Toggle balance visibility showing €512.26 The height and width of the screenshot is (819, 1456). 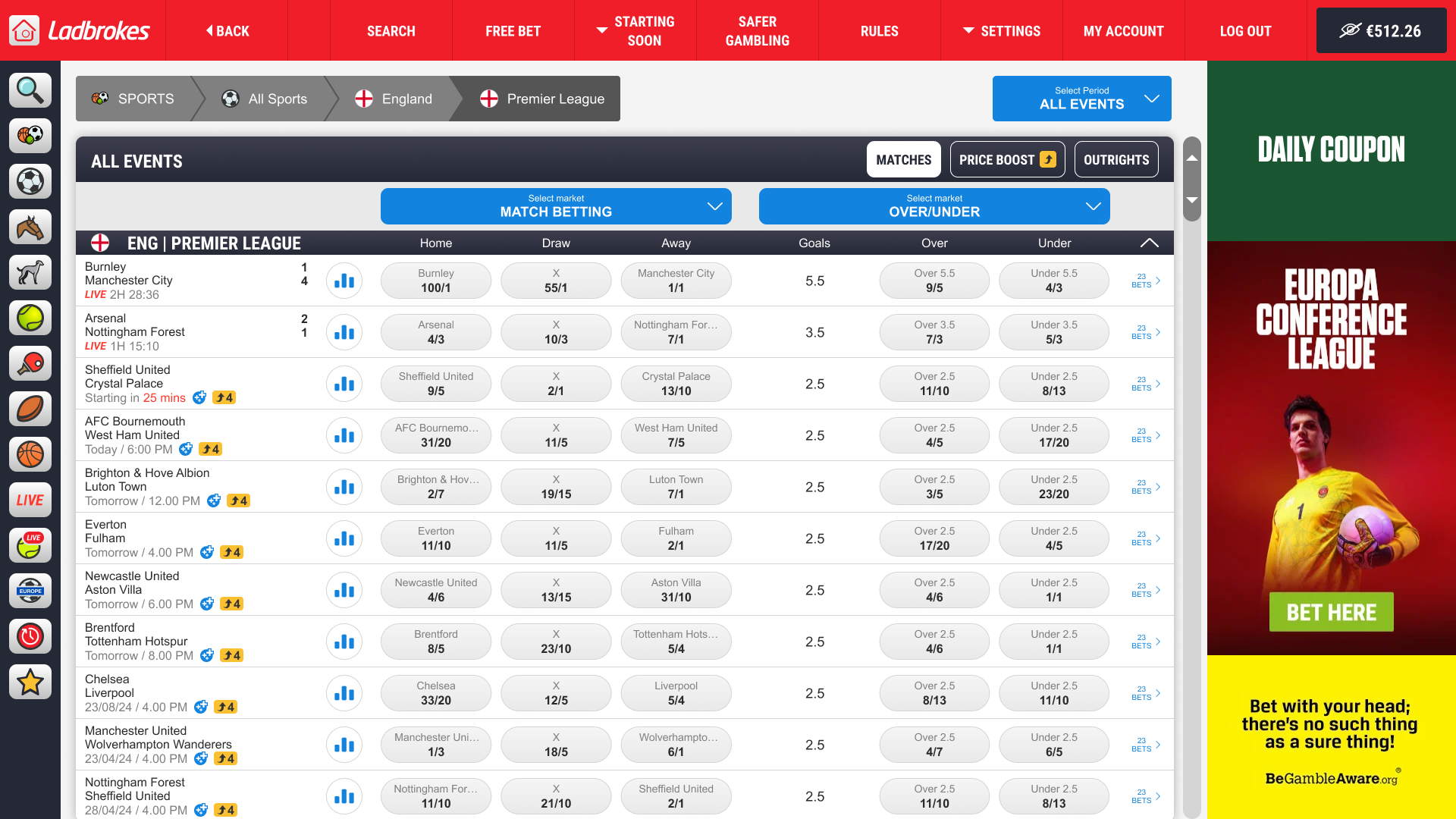1381,30
